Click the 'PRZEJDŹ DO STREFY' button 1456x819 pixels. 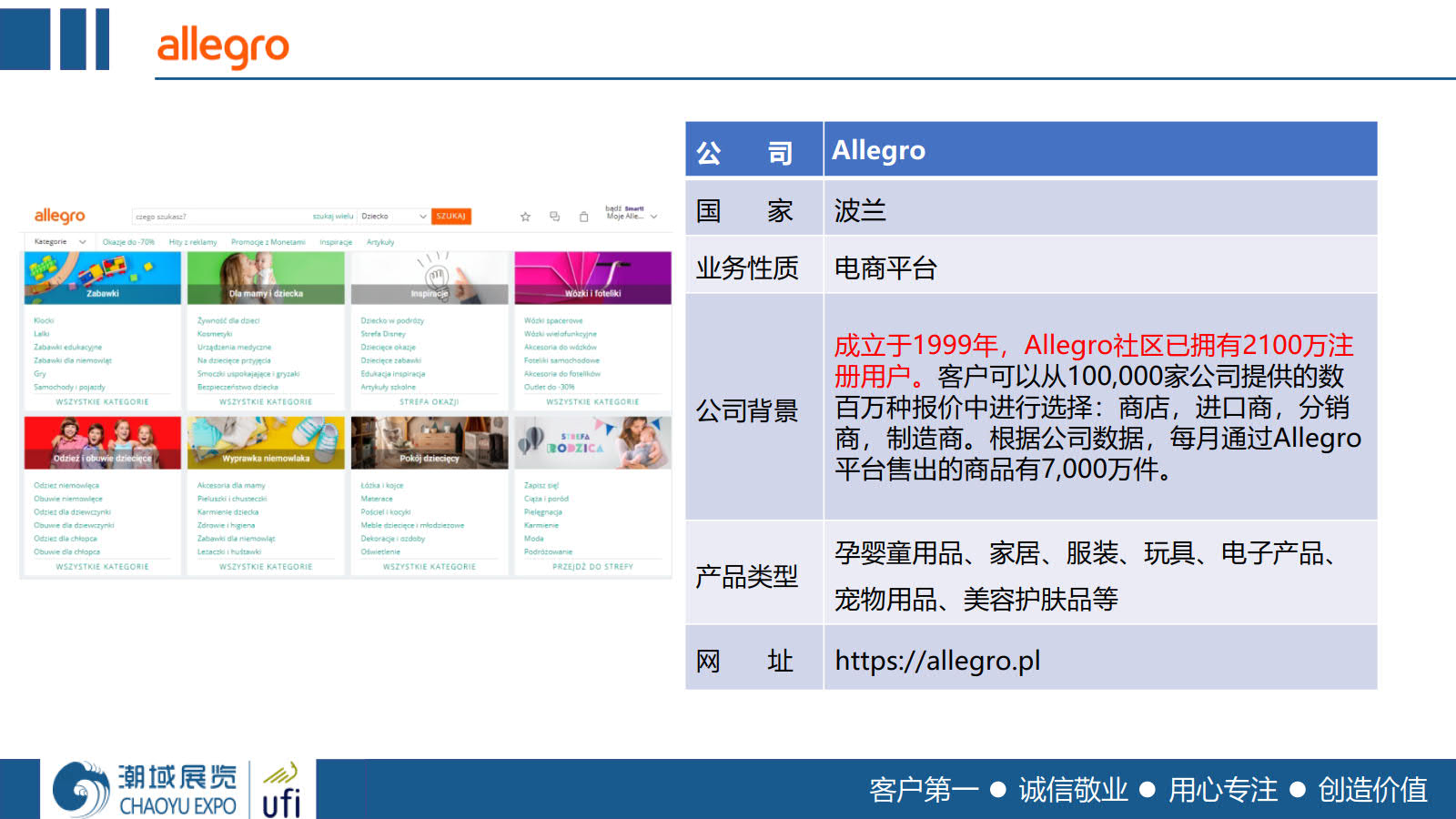coord(593,566)
